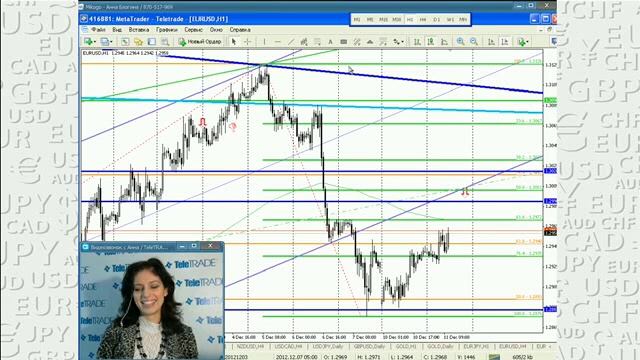
Task: Select the Fibonacci retracement tool
Action: (x=317, y=42)
